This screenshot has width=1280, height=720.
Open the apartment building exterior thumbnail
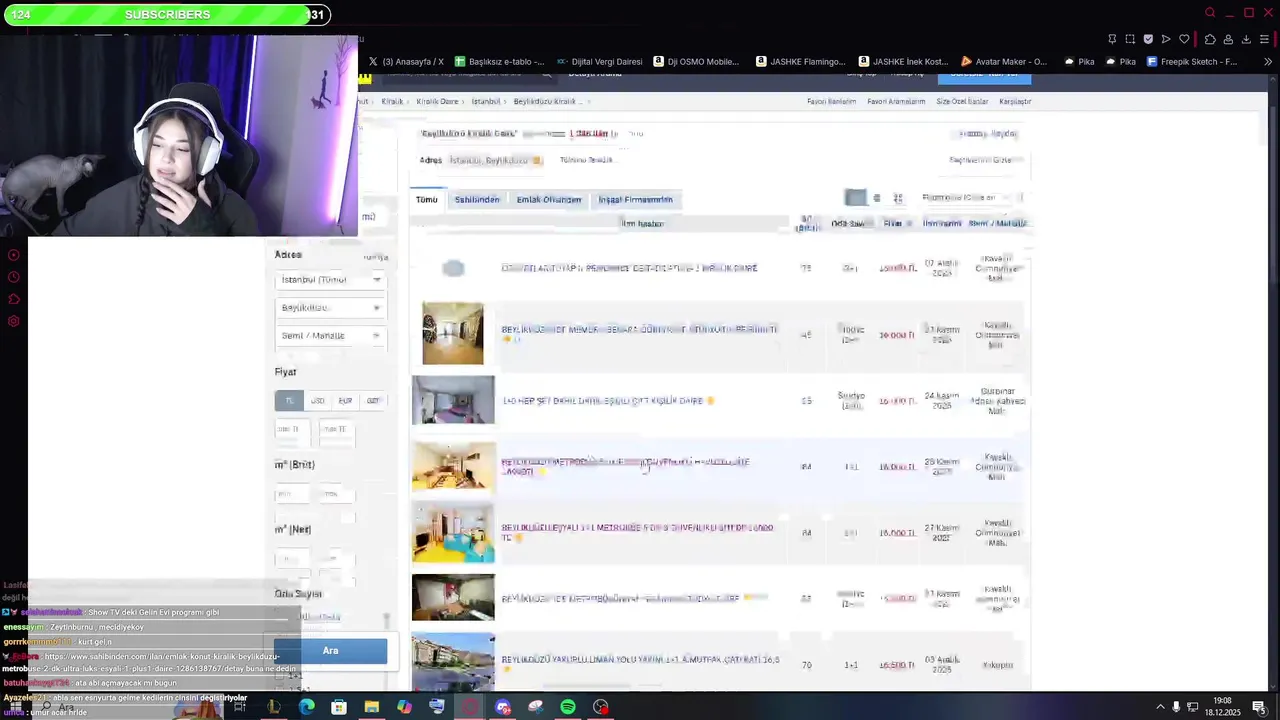(453, 662)
